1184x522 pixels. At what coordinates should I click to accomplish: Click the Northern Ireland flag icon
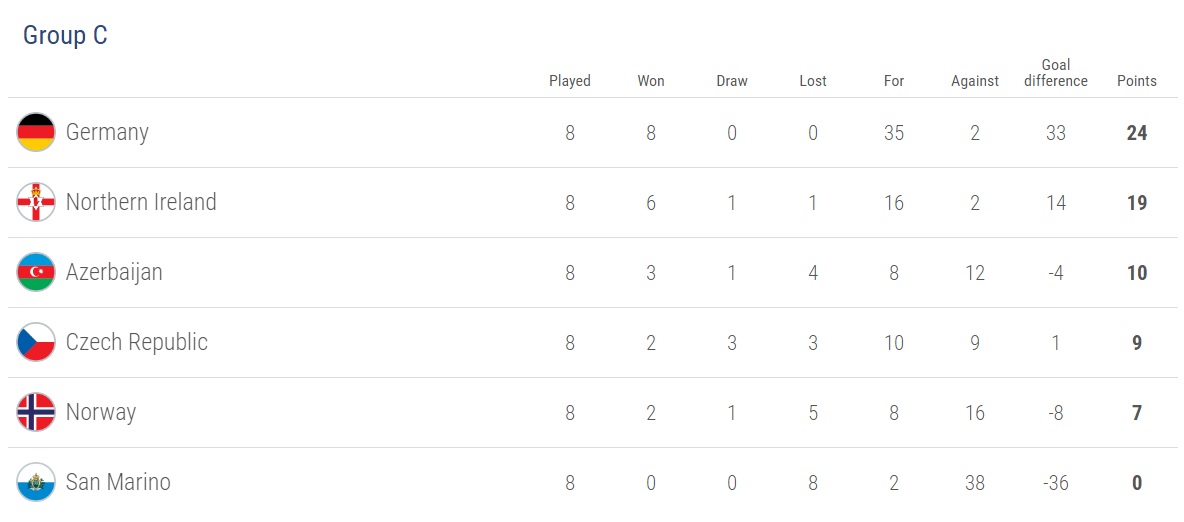click(36, 202)
